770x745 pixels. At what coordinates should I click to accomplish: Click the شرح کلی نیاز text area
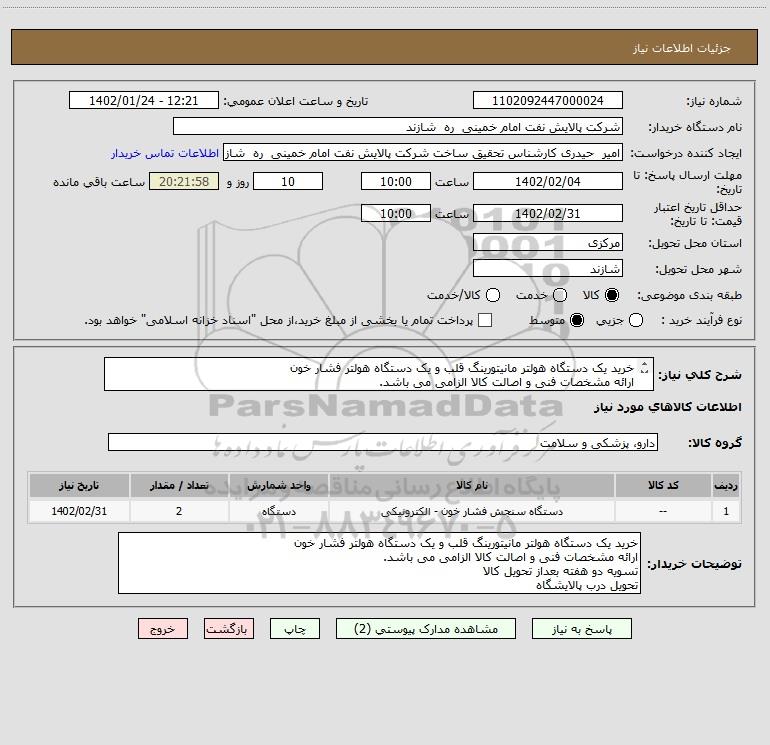click(x=379, y=374)
